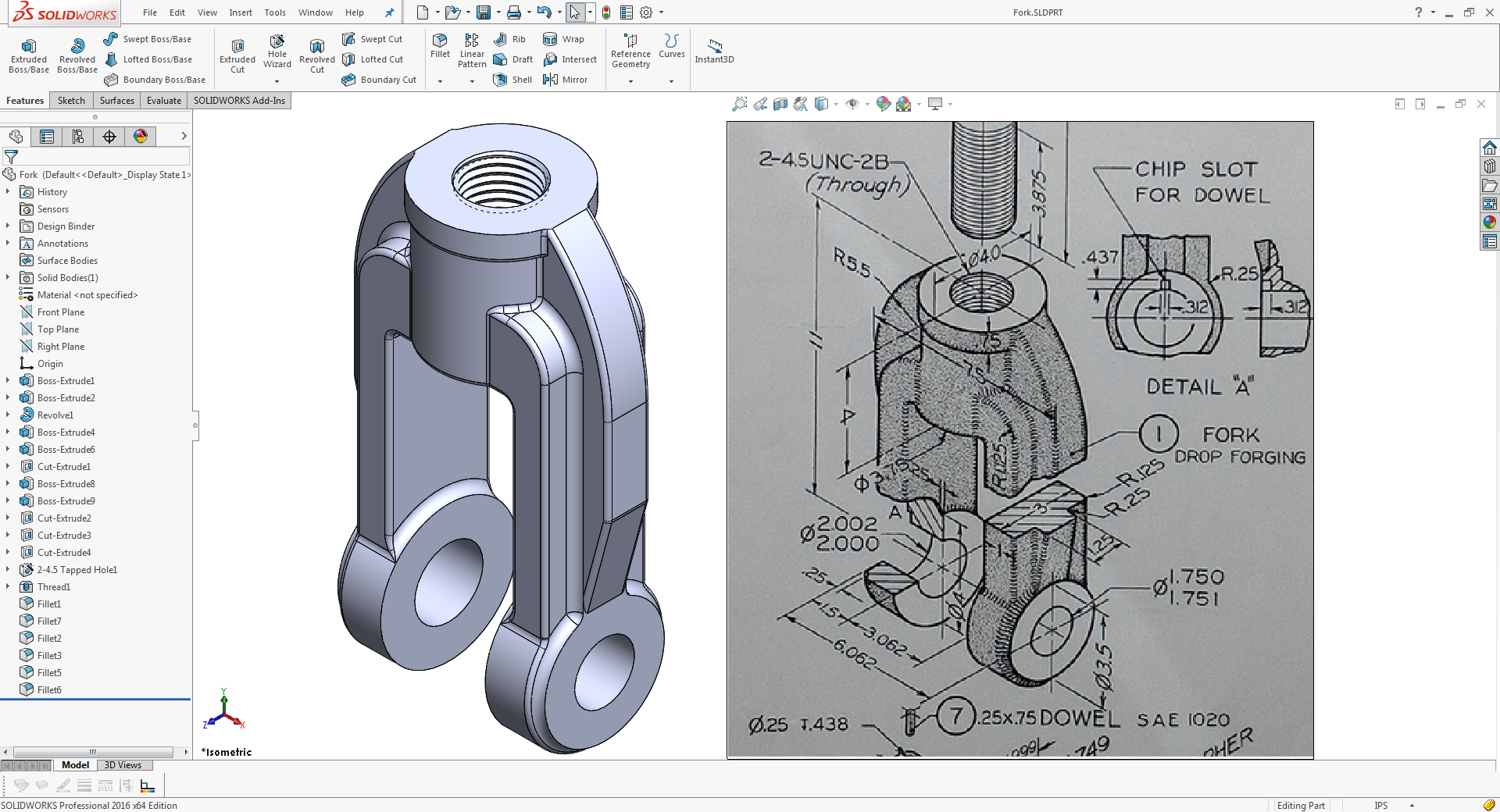Switch to the Sketch tab
This screenshot has width=1500, height=812.
coord(71,101)
